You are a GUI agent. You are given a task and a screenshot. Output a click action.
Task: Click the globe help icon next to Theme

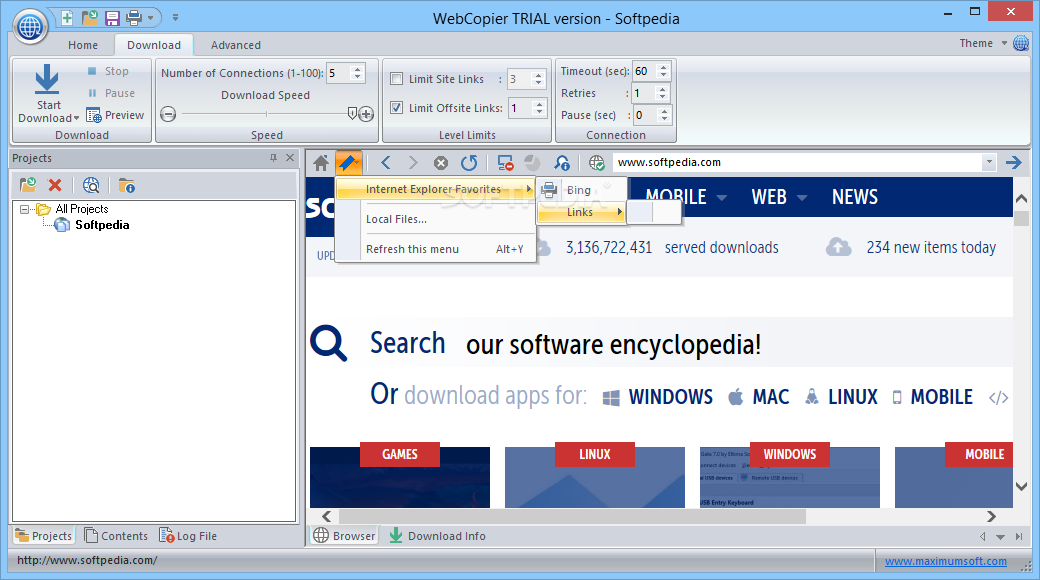(x=1021, y=43)
